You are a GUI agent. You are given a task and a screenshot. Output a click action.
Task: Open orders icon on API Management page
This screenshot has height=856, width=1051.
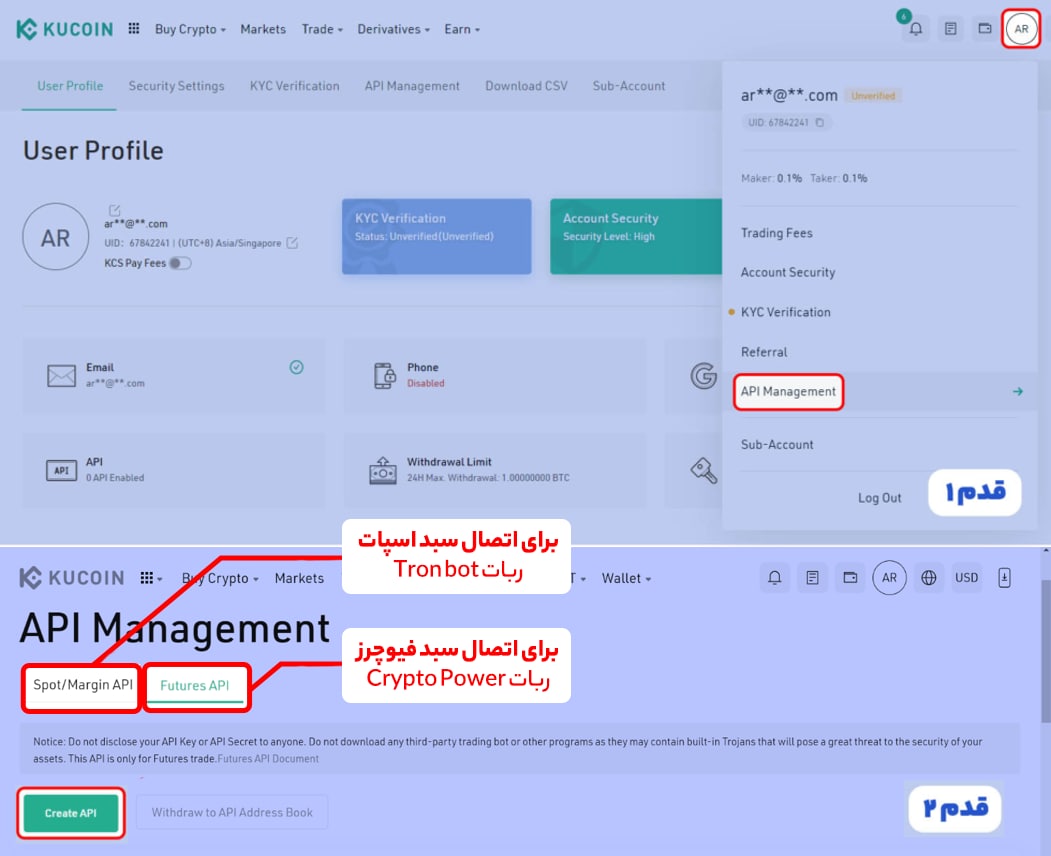coord(812,577)
